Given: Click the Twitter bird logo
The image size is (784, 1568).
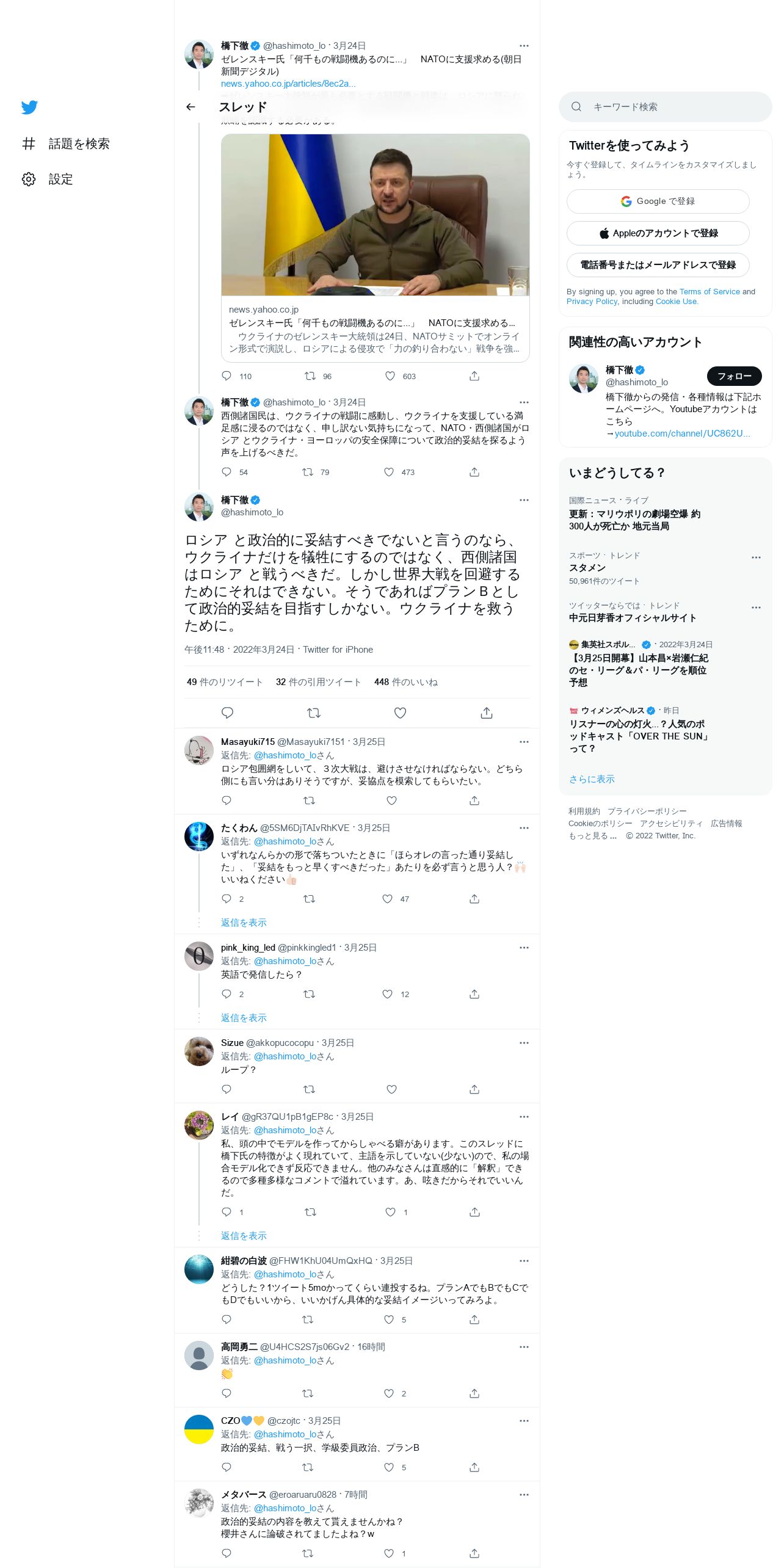Looking at the screenshot, I should pyautogui.click(x=29, y=107).
